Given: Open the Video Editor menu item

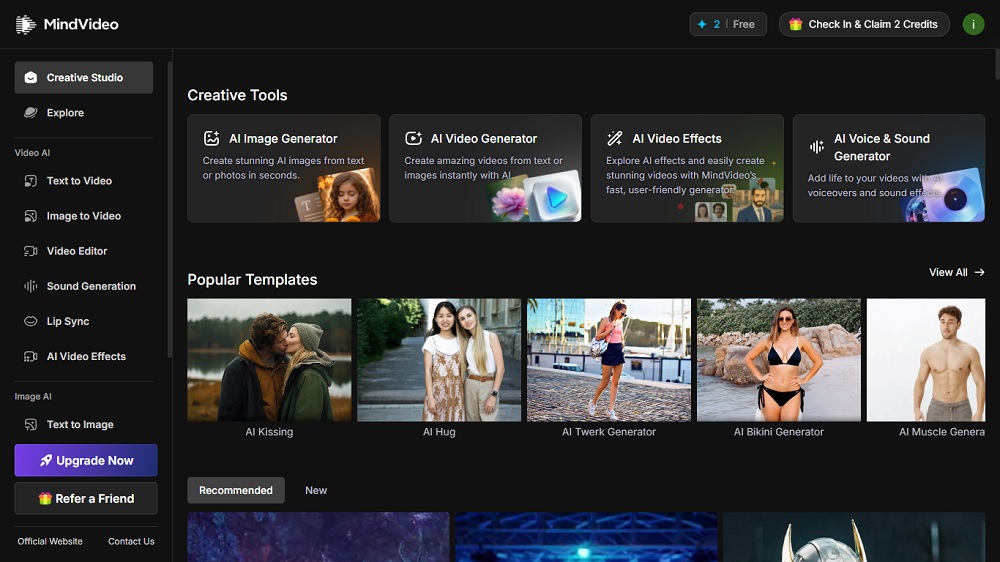Looking at the screenshot, I should pos(84,251).
